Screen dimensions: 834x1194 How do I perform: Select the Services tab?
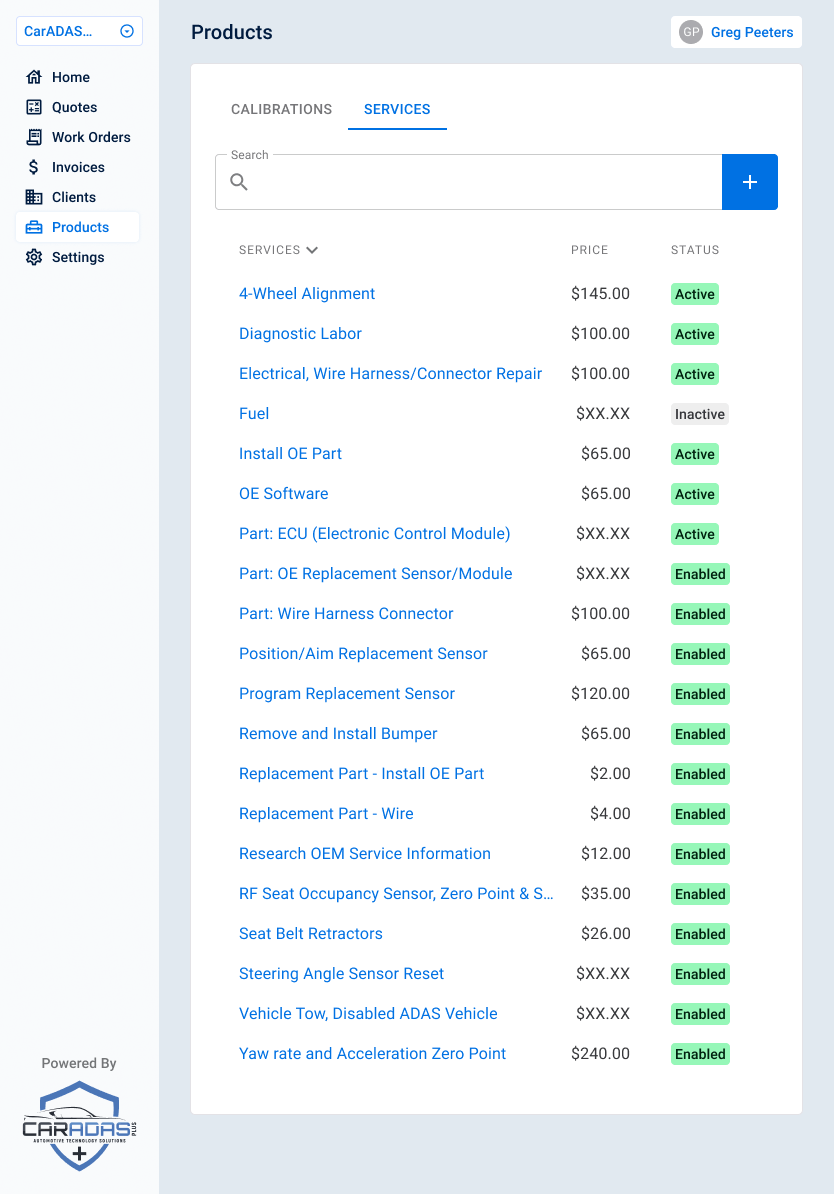pyautogui.click(x=397, y=109)
